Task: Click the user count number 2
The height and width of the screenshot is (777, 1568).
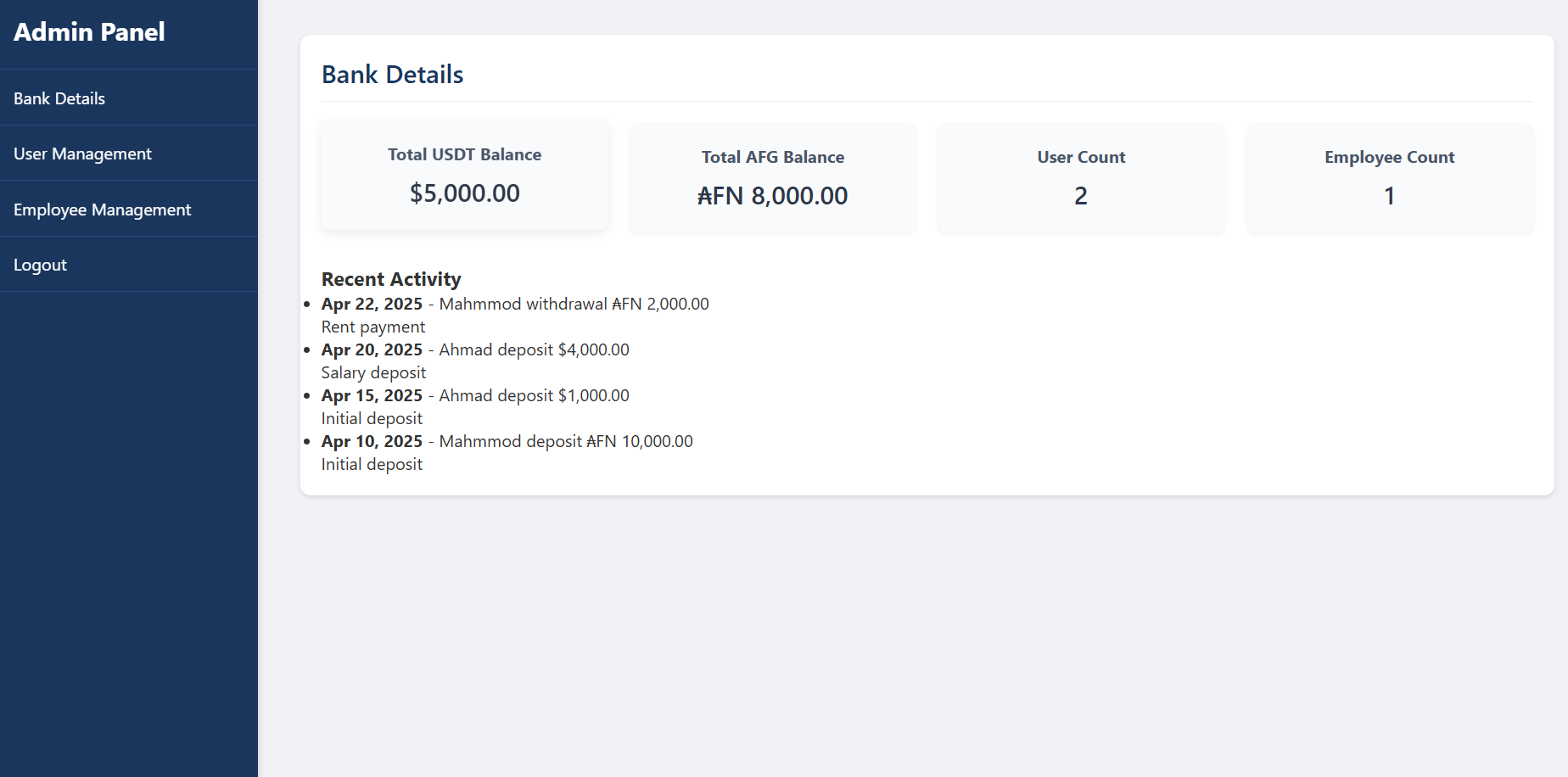Action: (x=1080, y=196)
